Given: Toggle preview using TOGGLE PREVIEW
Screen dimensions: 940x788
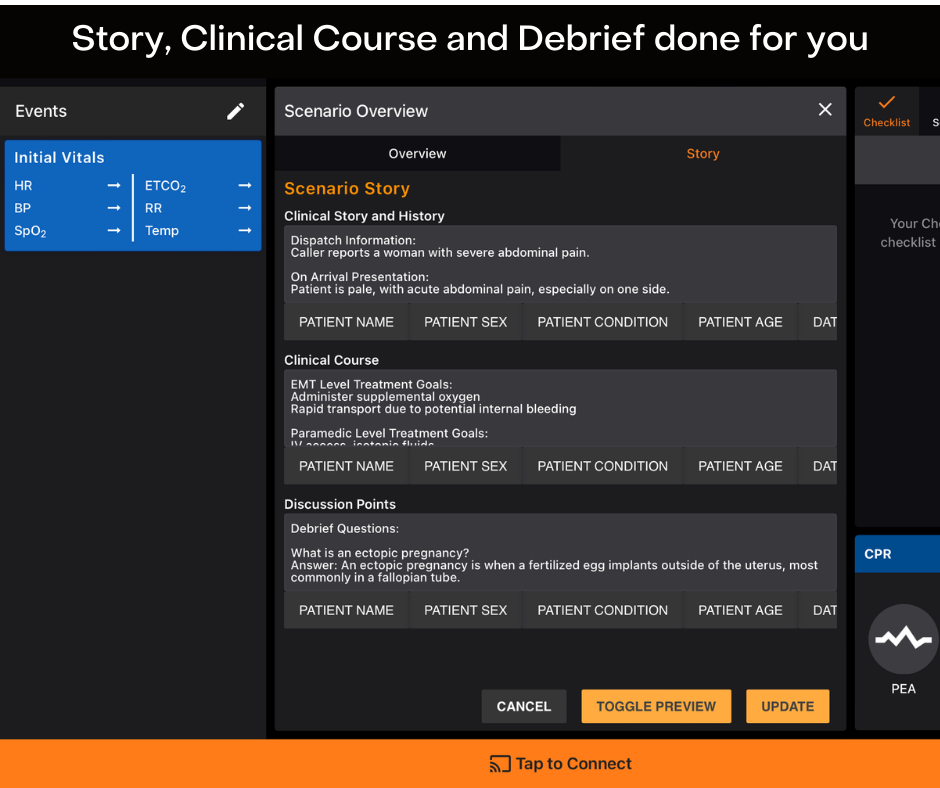Looking at the screenshot, I should click(x=656, y=706).
